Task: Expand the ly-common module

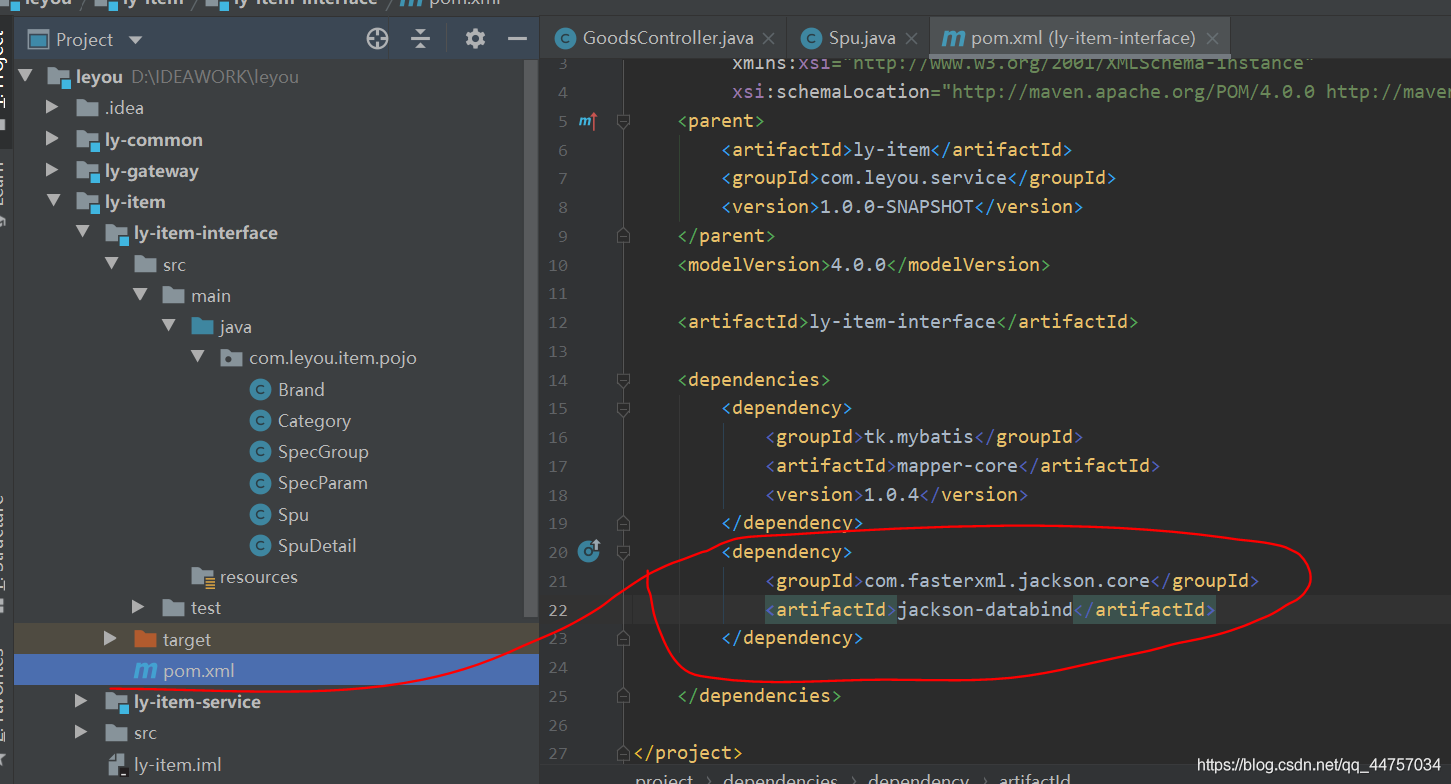Action: click(x=53, y=139)
